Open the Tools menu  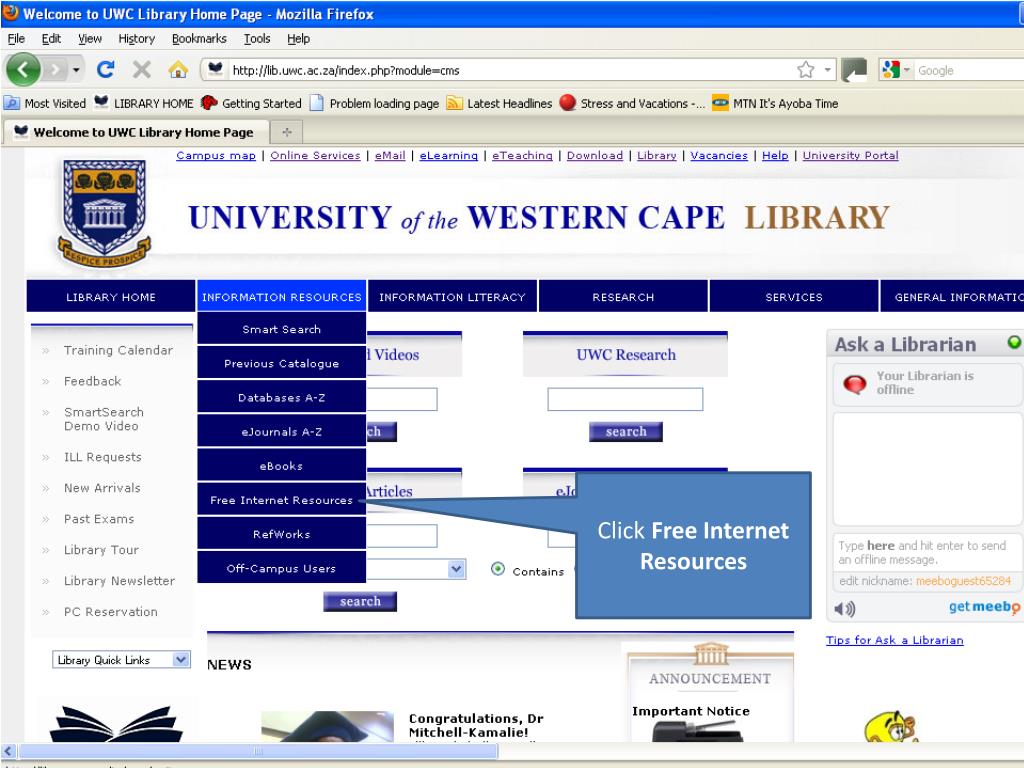pos(257,39)
